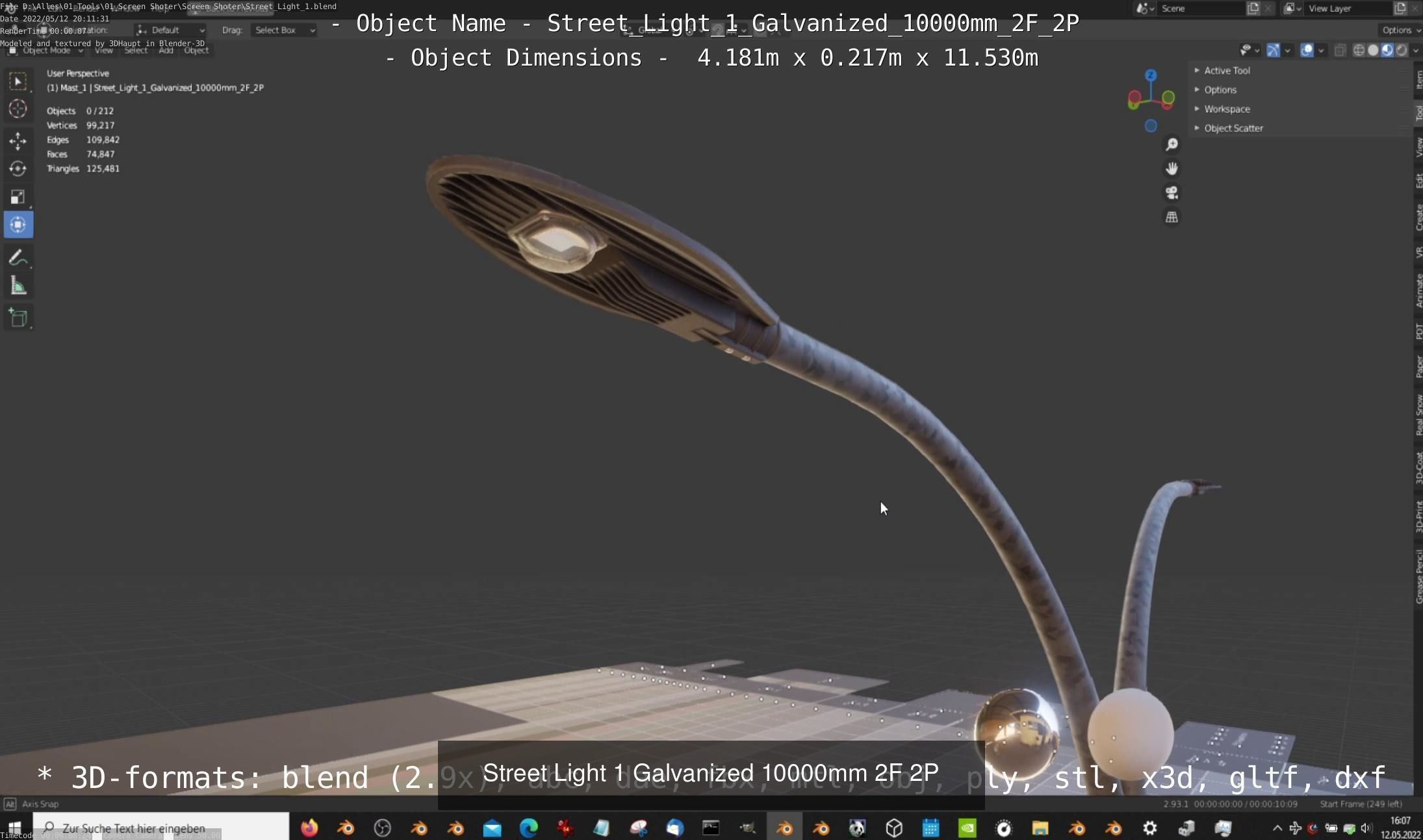This screenshot has width=1423, height=840.
Task: Switch to Material Preview shading
Action: (1387, 50)
